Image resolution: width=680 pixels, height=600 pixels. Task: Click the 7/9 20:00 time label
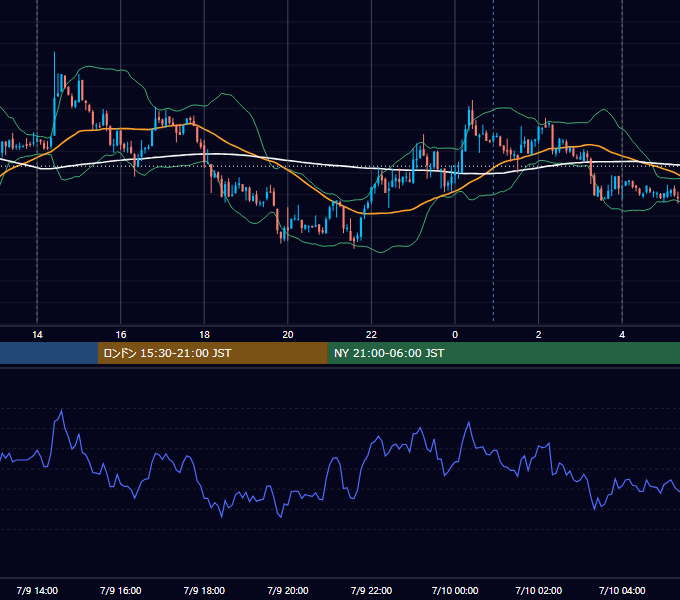[288, 590]
